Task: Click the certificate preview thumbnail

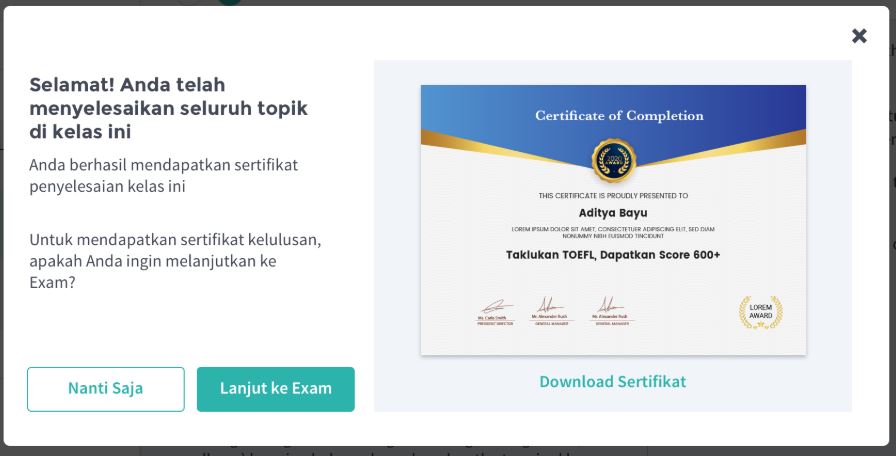Action: (613, 220)
